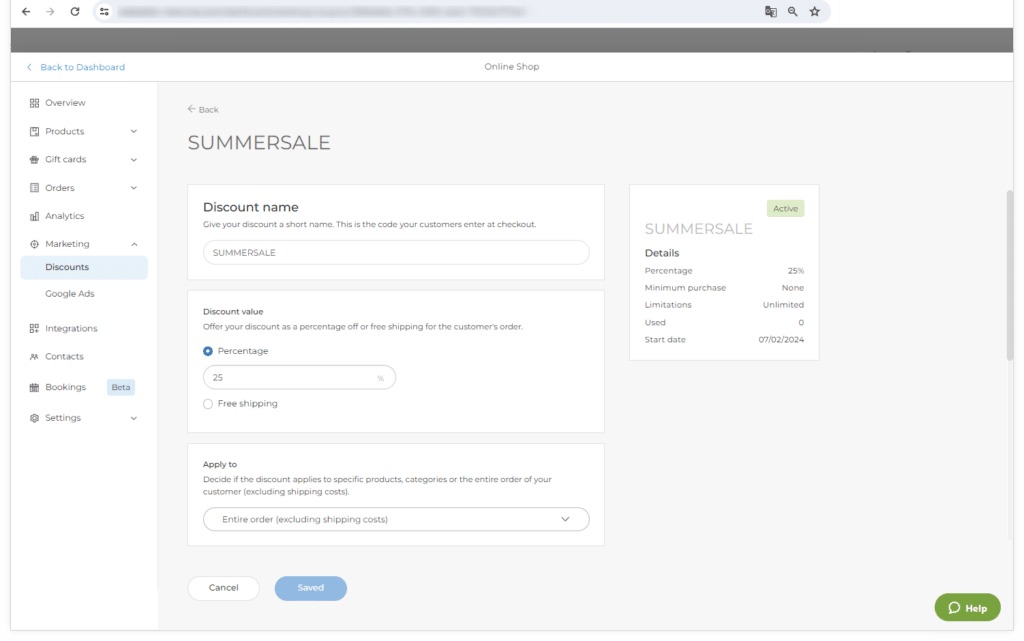Collapse the Marketing section chevron
1024x641 pixels.
[134, 244]
